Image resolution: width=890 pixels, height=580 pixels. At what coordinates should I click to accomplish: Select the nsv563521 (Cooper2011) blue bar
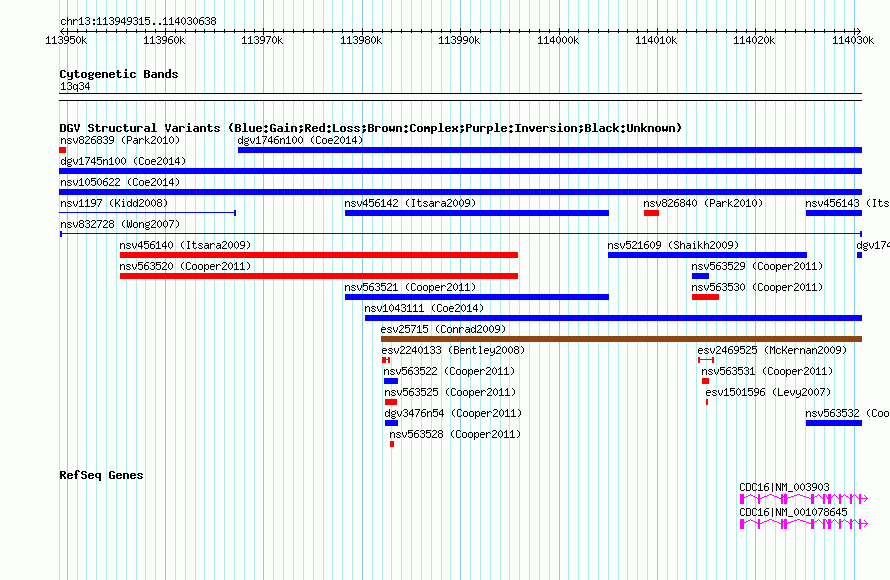477,297
